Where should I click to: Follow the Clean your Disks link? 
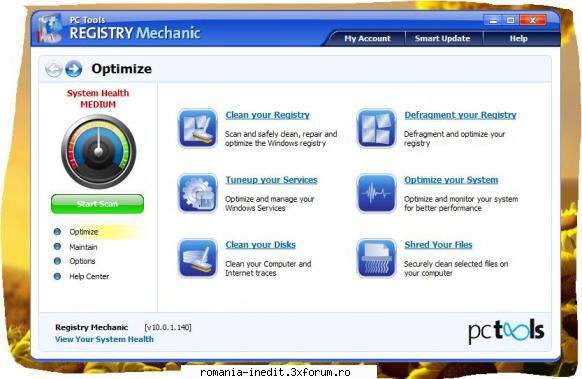click(x=261, y=245)
